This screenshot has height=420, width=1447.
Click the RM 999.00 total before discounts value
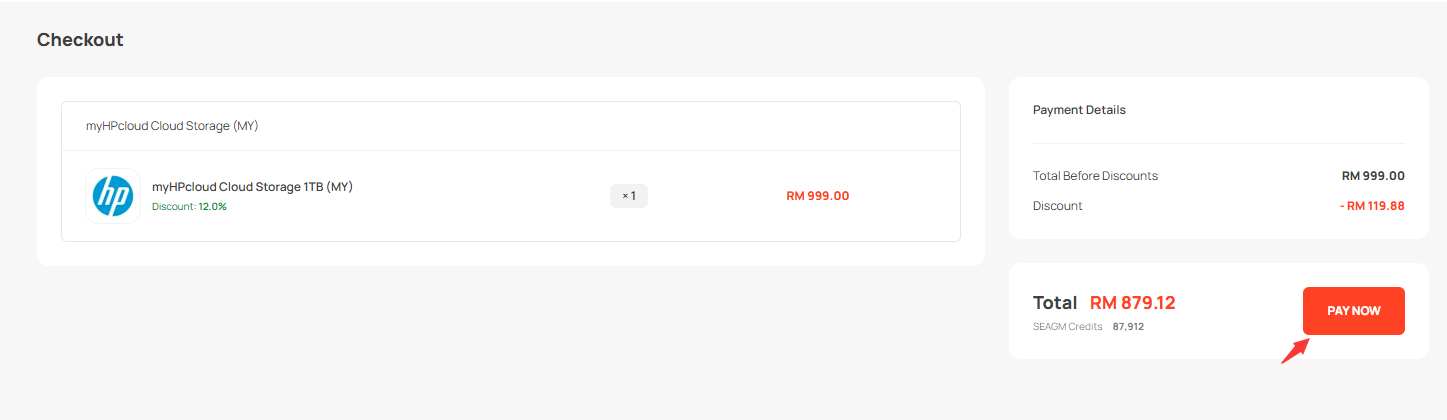point(1372,176)
